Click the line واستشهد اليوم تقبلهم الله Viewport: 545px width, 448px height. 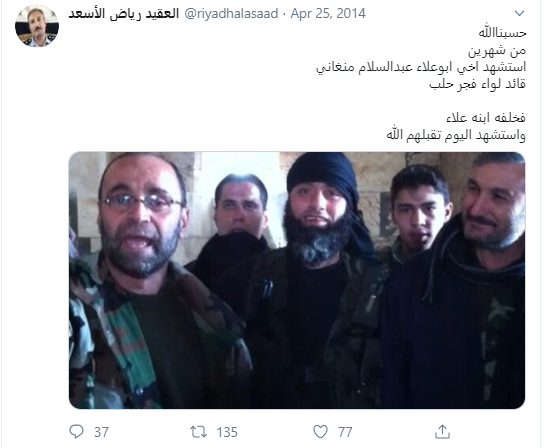(456, 135)
